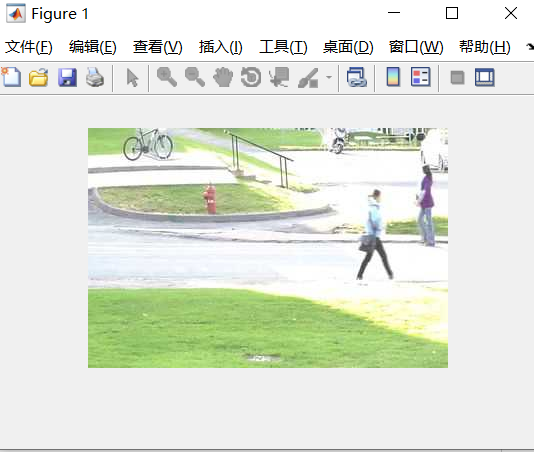Toggle the Pan hand tool
This screenshot has width=534, height=452.
point(223,77)
